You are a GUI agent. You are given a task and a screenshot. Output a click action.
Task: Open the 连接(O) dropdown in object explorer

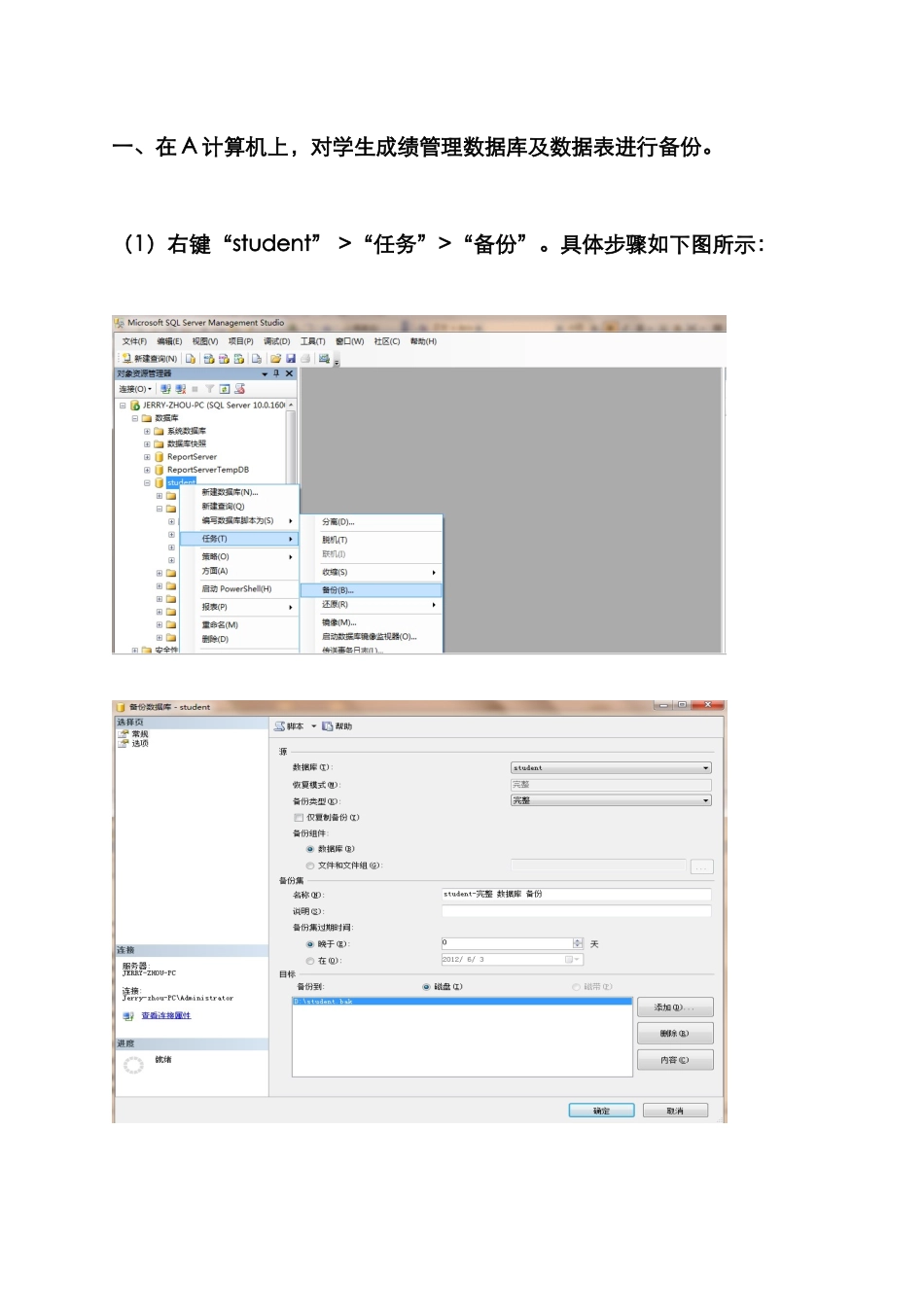135,389
